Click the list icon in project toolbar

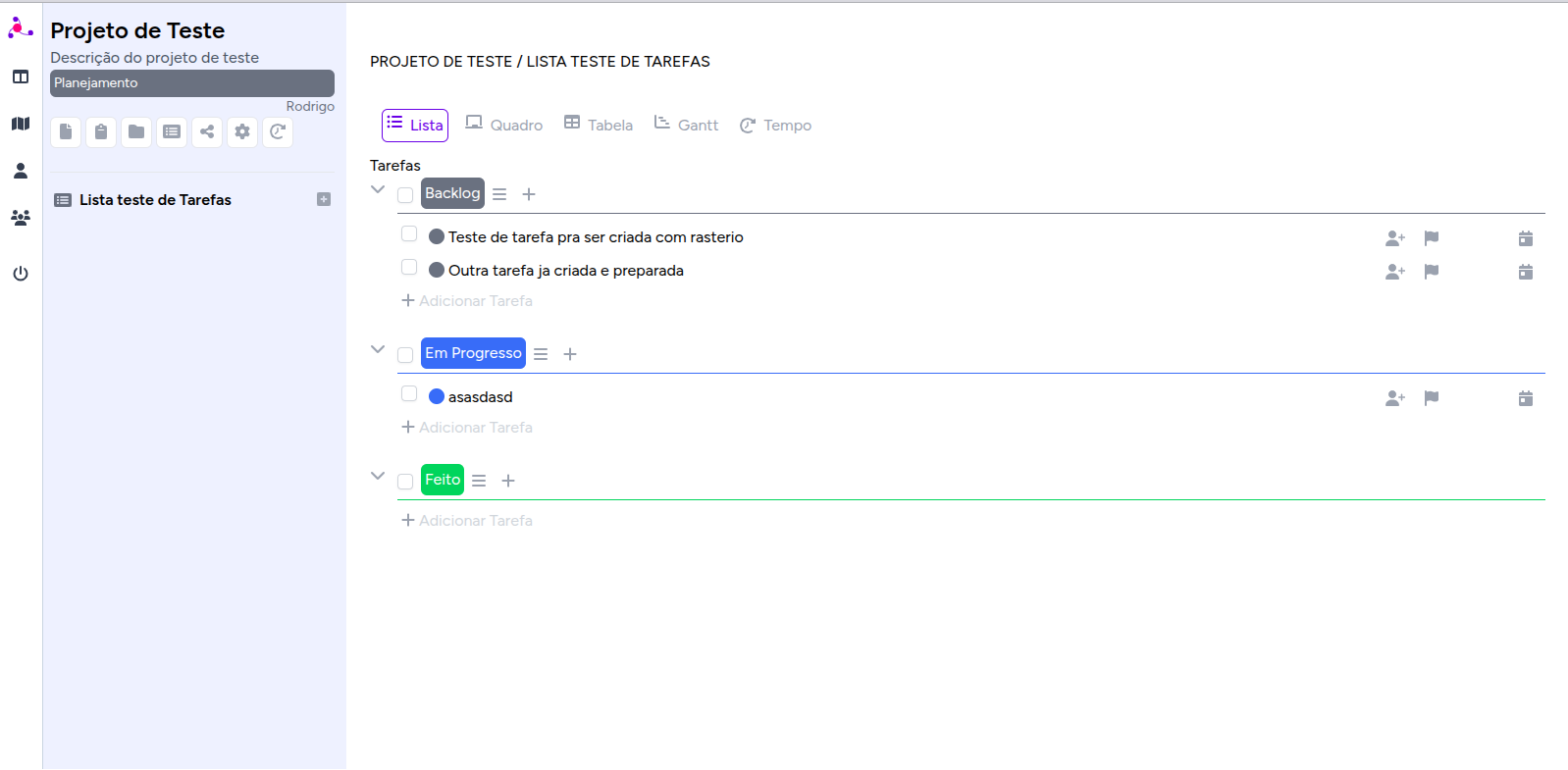coord(172,131)
